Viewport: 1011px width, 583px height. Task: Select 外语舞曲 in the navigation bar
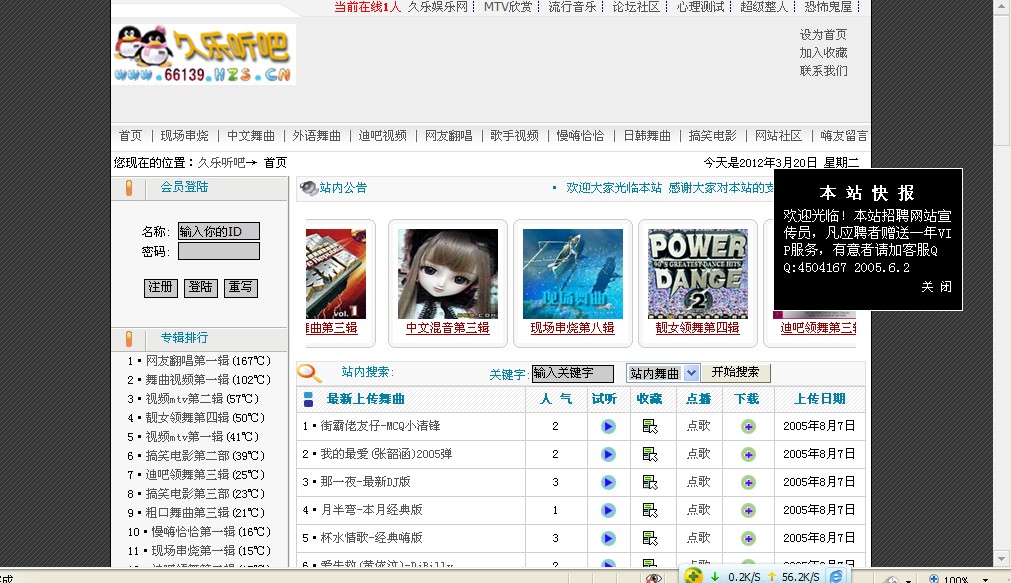click(x=317, y=135)
